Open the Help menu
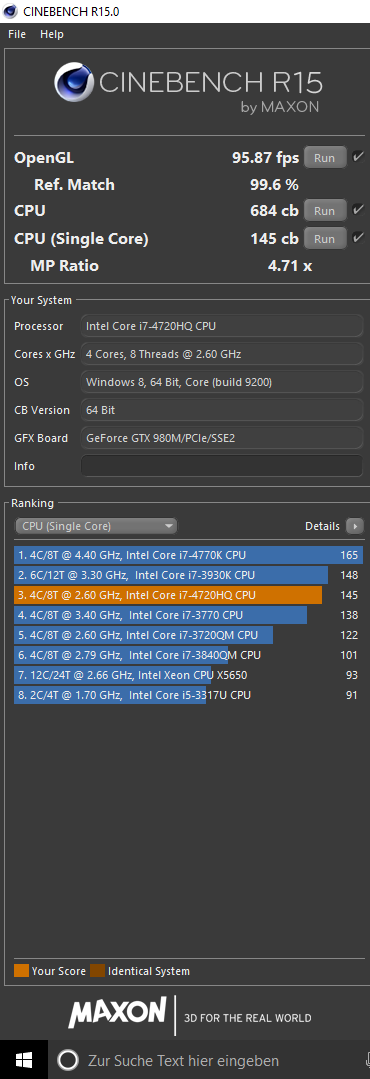The width and height of the screenshot is (370, 1079). point(52,34)
